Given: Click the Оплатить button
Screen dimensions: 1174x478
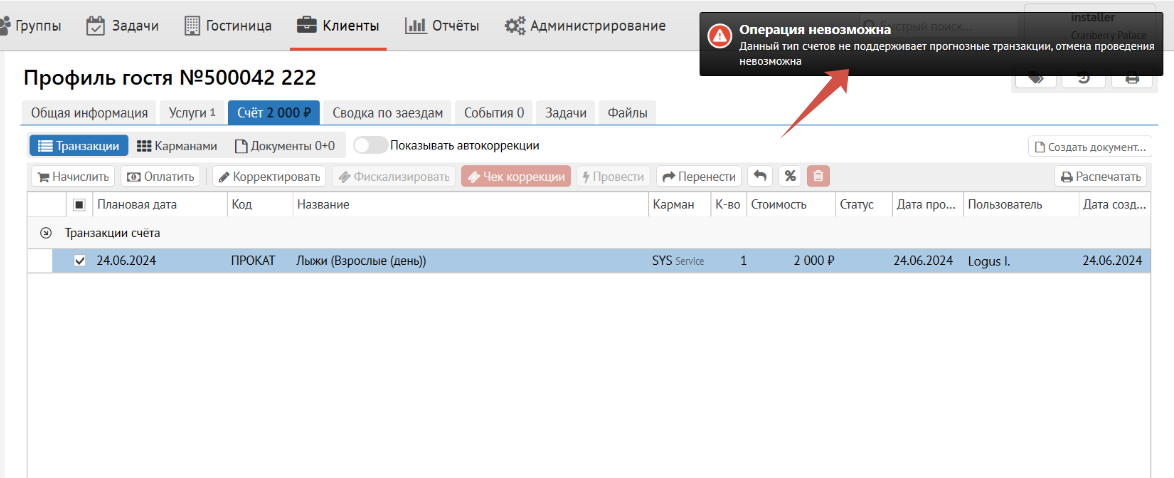Looking at the screenshot, I should coord(161,177).
